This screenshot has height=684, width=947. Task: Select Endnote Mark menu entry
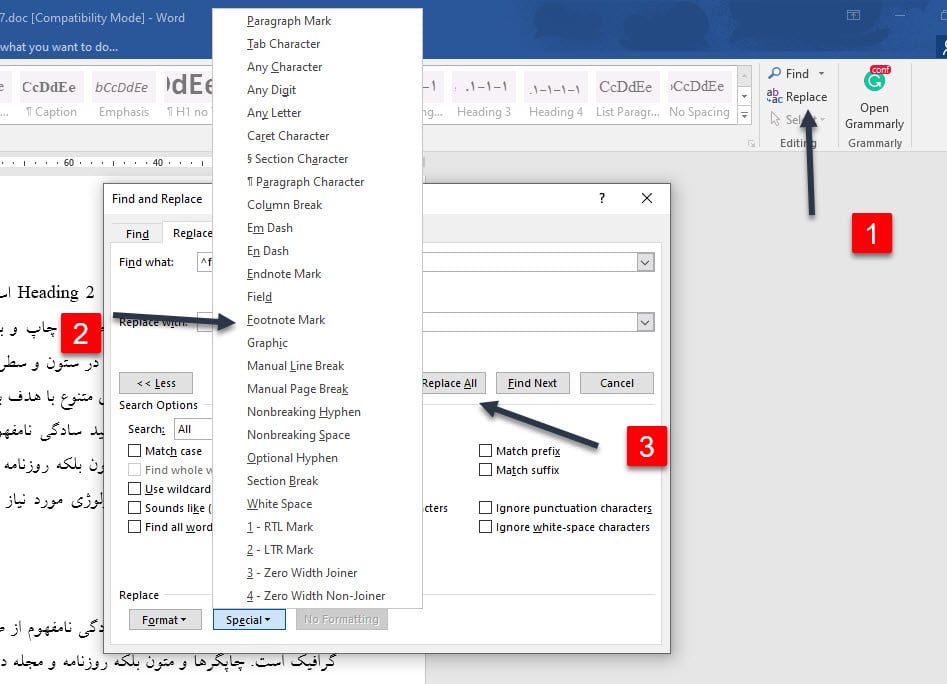click(x=317, y=273)
